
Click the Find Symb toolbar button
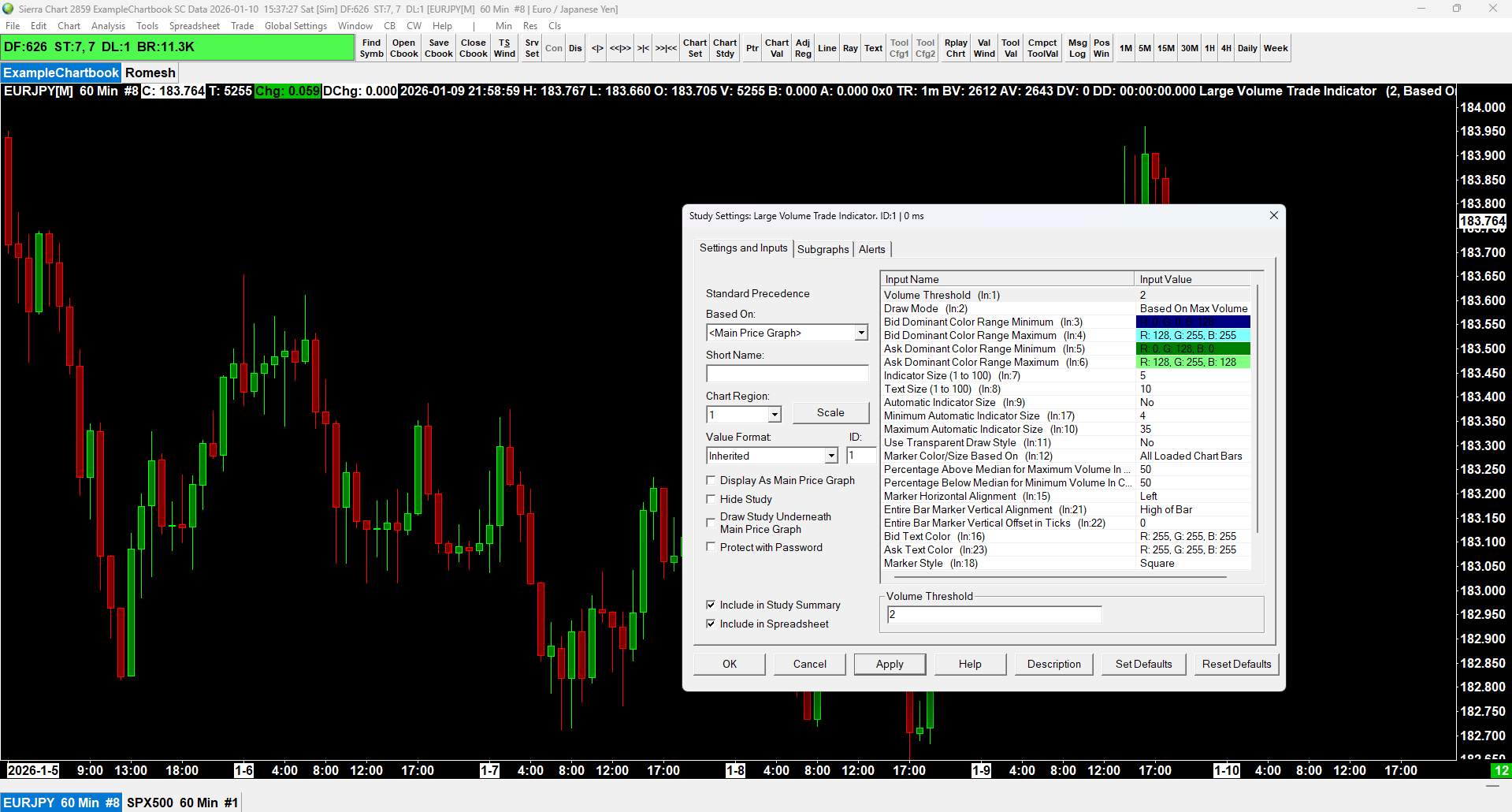click(371, 48)
